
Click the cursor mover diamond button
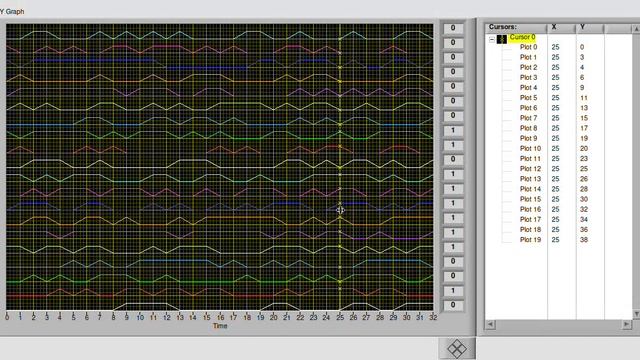coord(457,349)
